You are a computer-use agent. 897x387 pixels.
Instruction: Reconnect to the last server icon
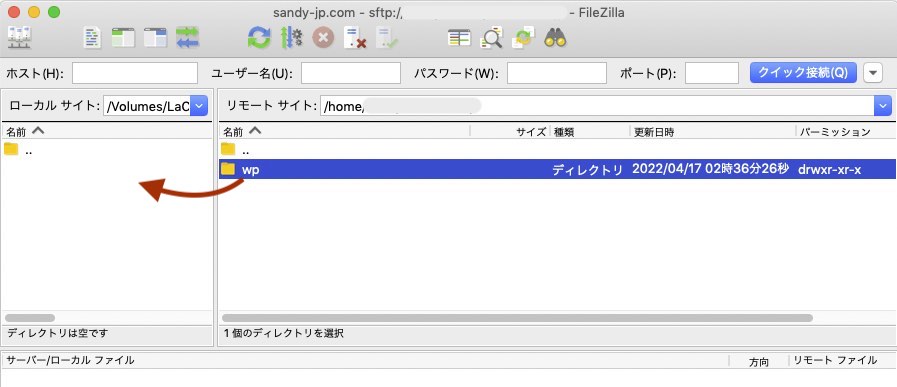(387, 38)
